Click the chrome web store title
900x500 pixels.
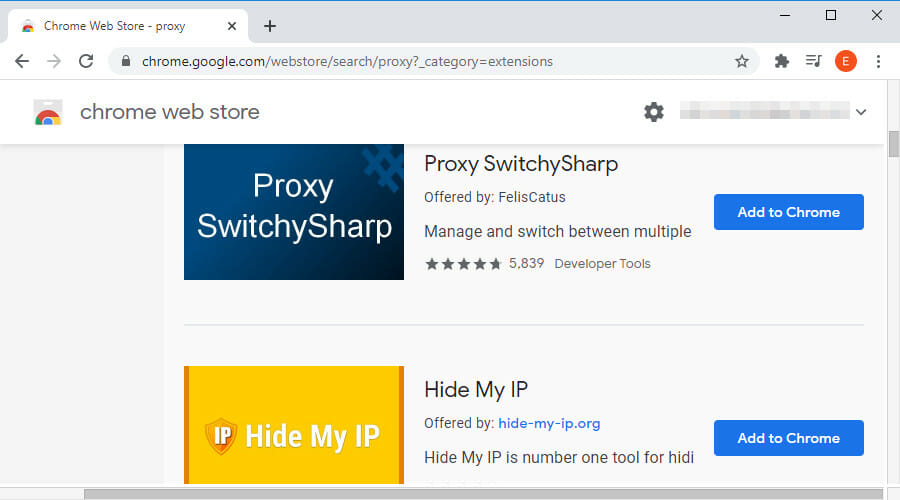click(169, 112)
